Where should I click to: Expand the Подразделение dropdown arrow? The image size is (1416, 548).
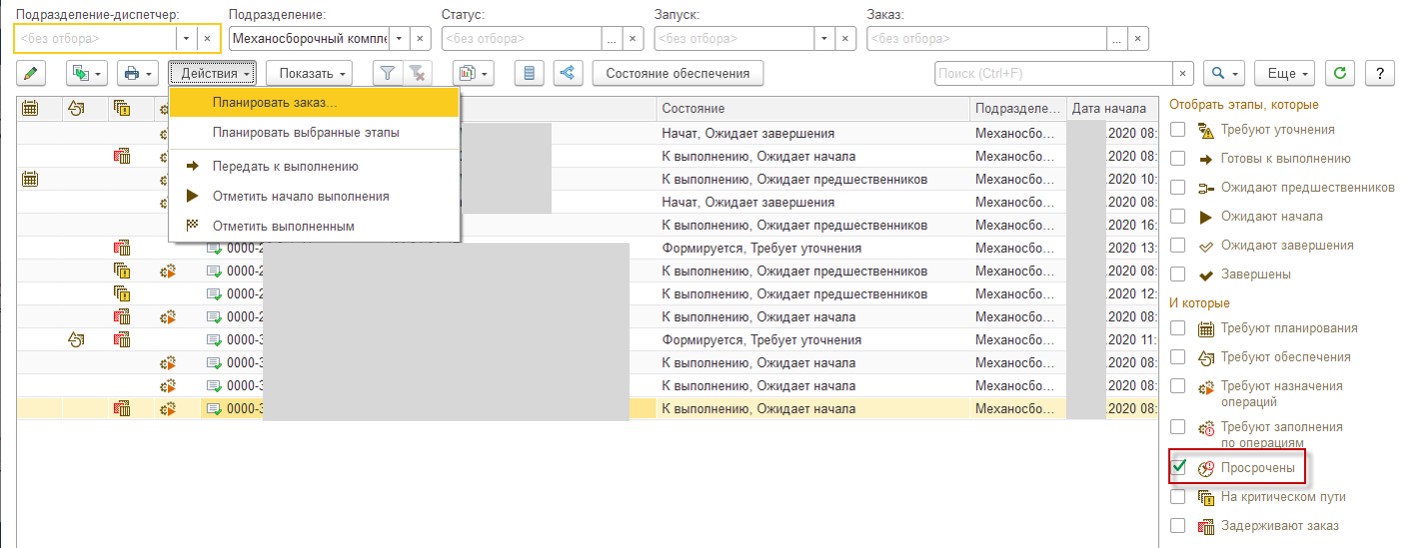[399, 38]
